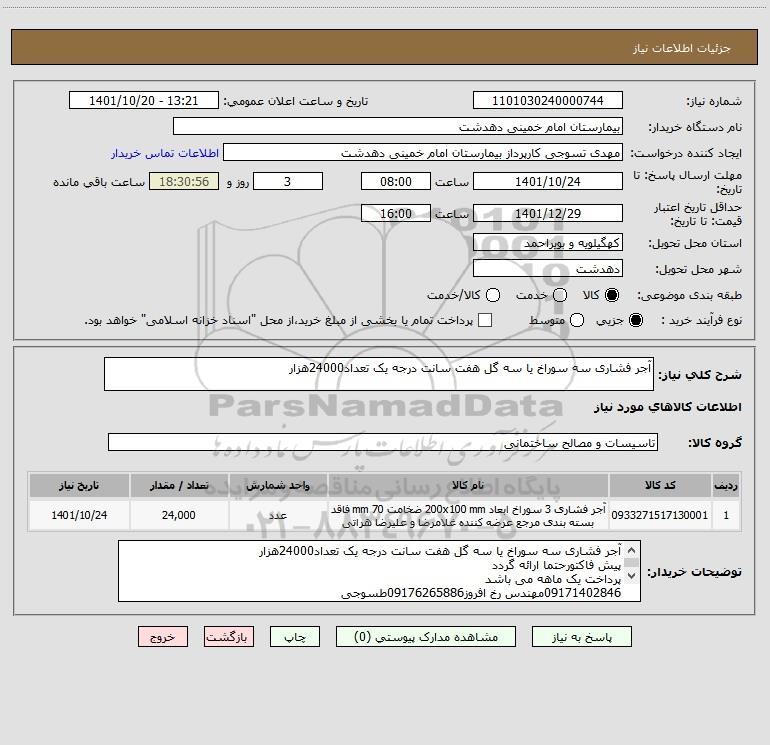The width and height of the screenshot is (770, 745).
Task: Click the شرح کلی نیاز description box
Action: (379, 374)
